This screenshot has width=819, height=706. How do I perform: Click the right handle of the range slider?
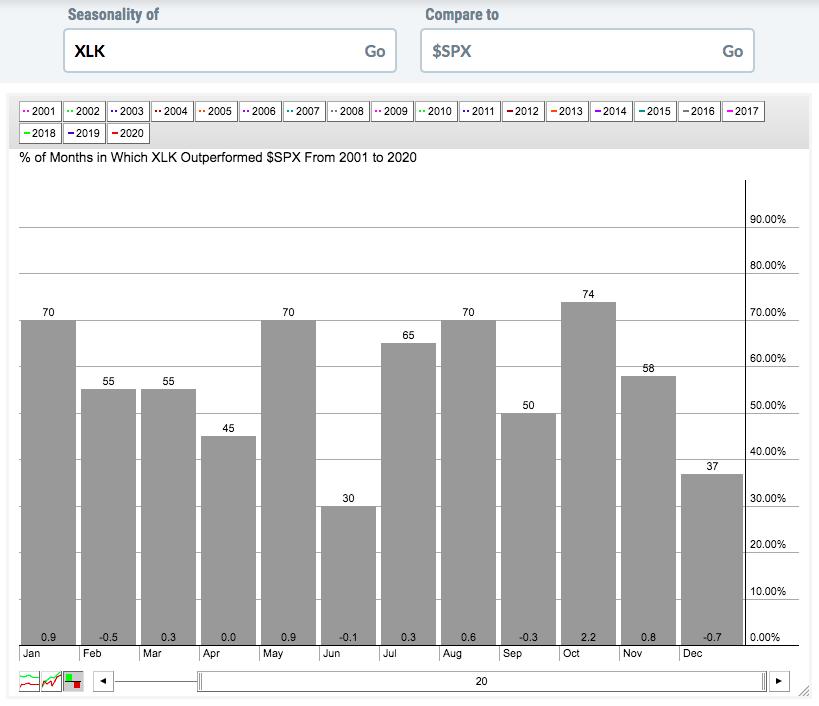pos(764,681)
